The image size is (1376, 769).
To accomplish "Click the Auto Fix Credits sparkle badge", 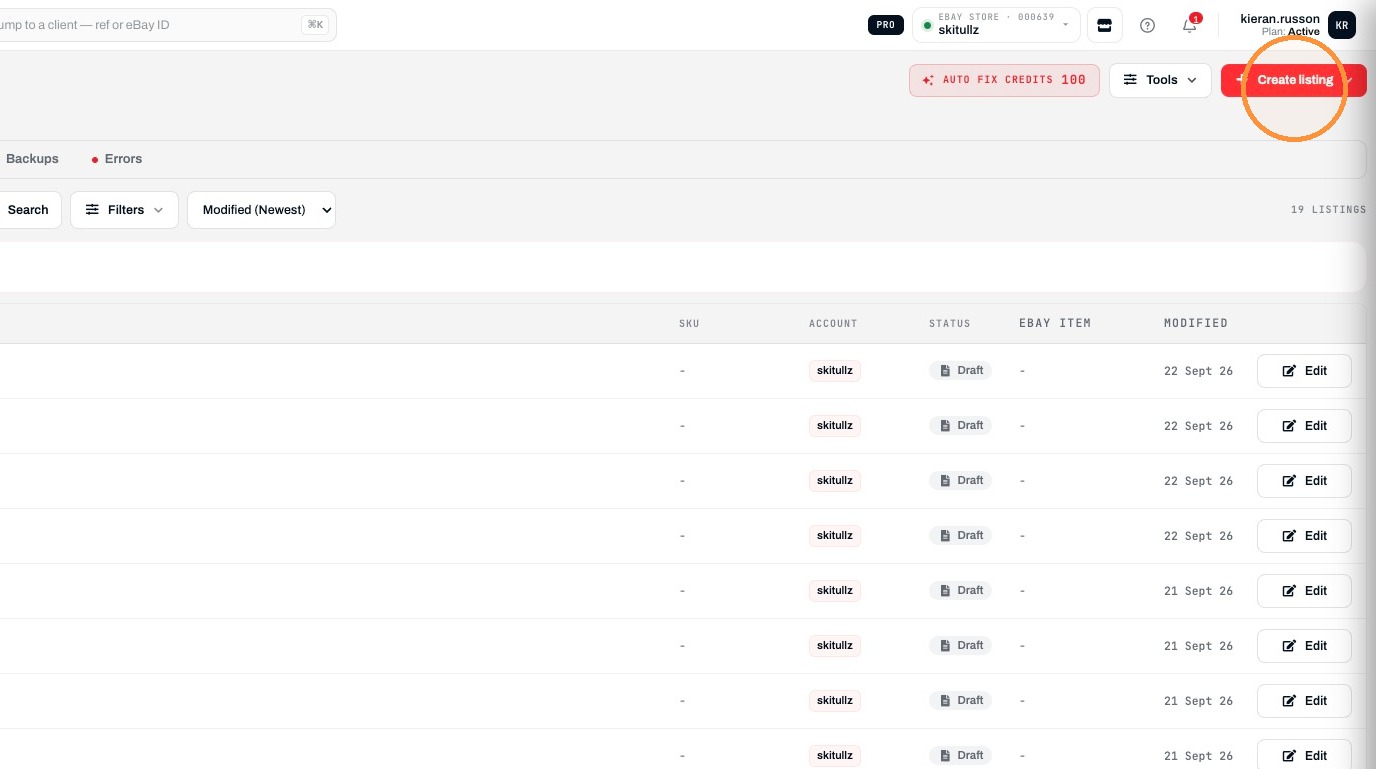I will point(1004,80).
